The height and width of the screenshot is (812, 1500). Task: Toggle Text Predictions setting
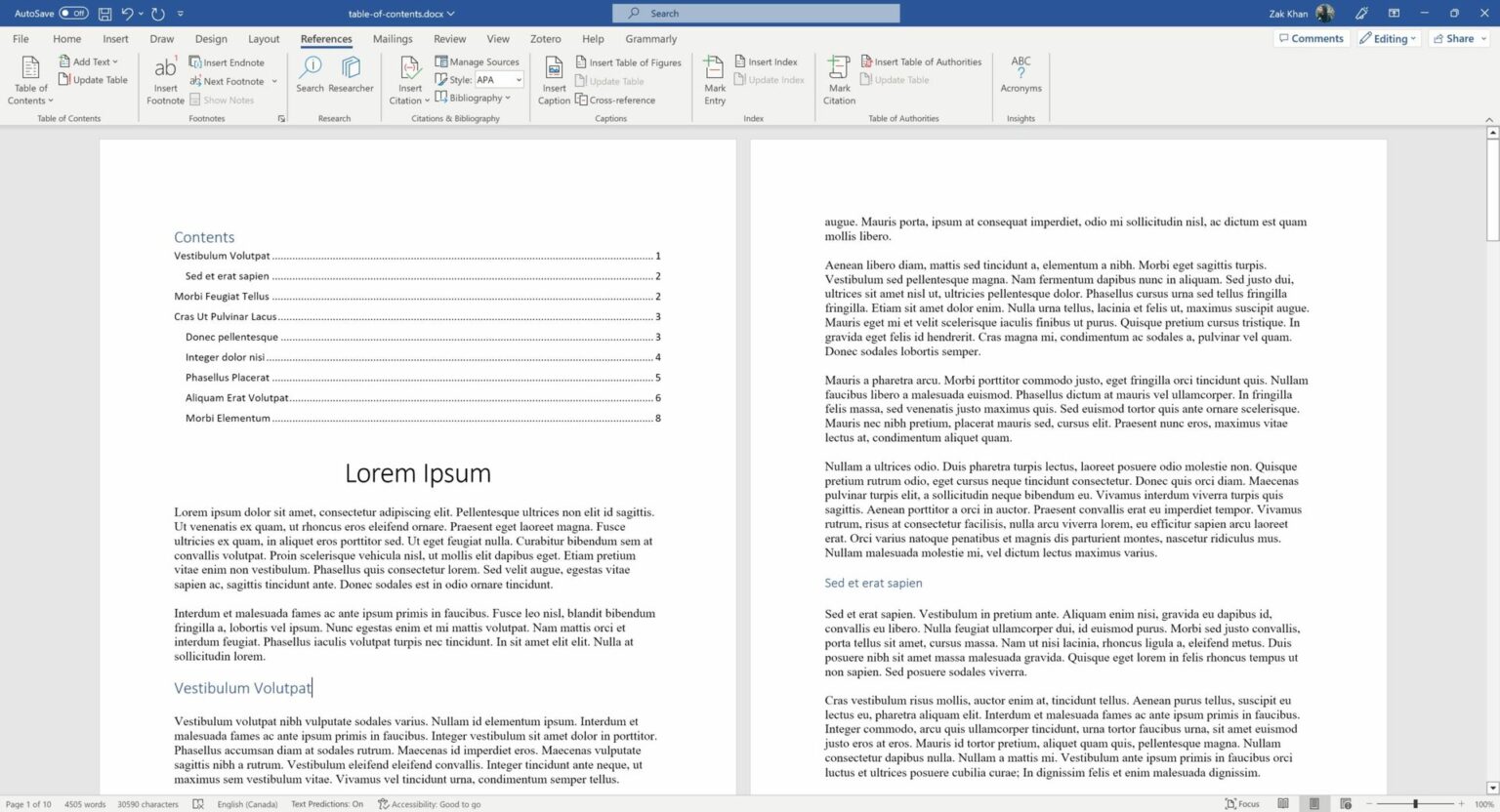pos(325,803)
